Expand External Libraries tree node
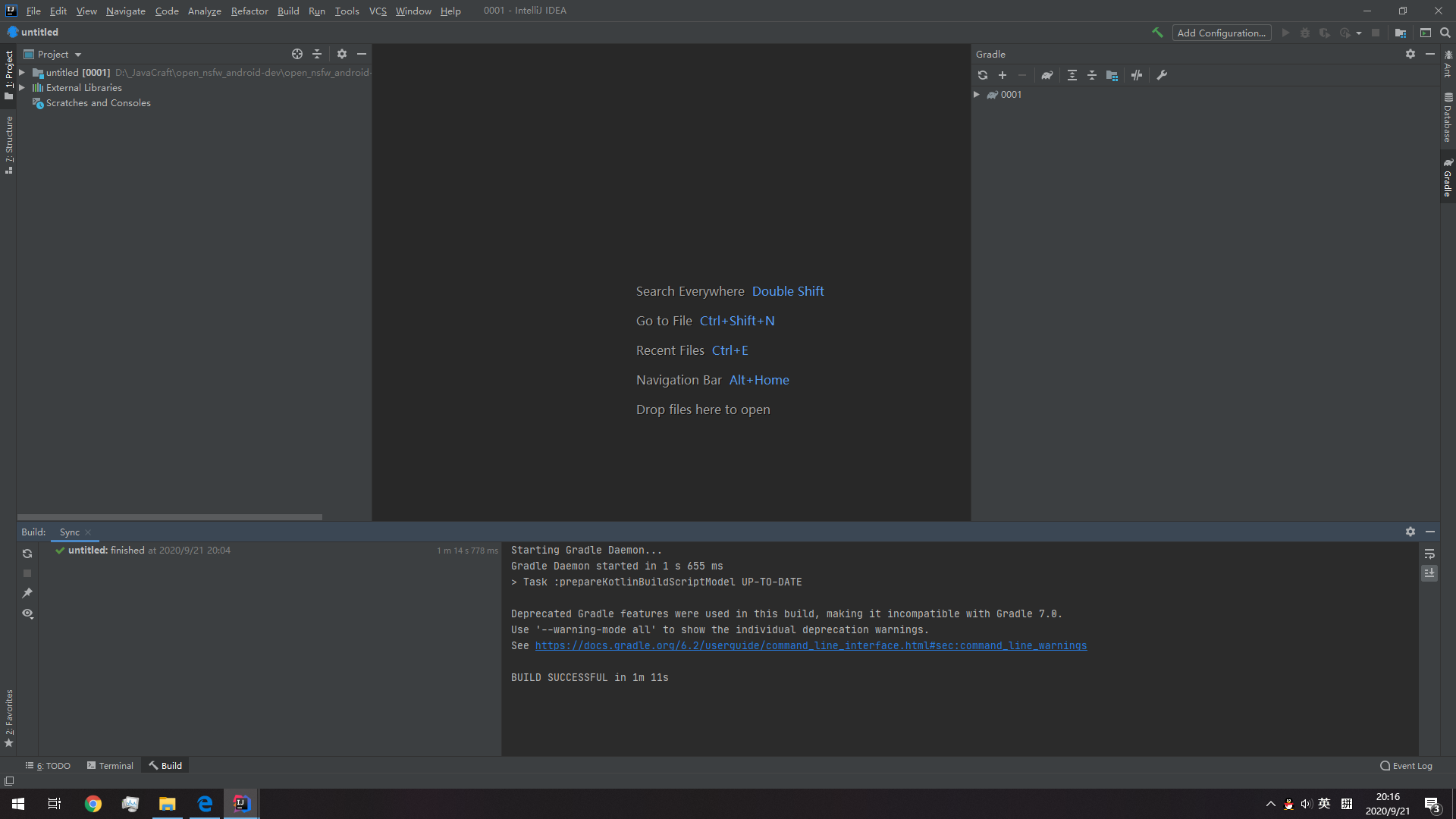The height and width of the screenshot is (819, 1456). (22, 88)
